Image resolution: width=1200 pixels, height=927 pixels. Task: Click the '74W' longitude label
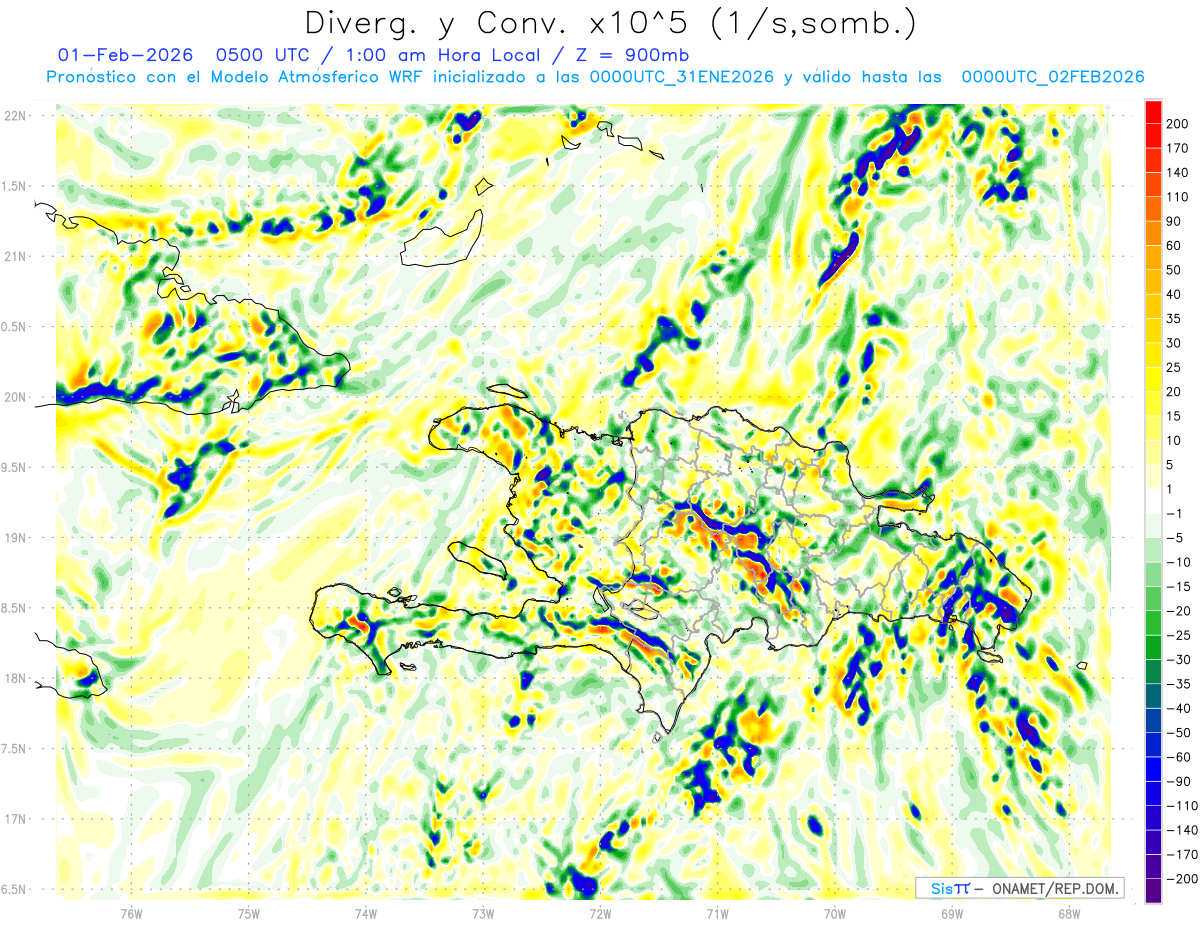(x=366, y=913)
